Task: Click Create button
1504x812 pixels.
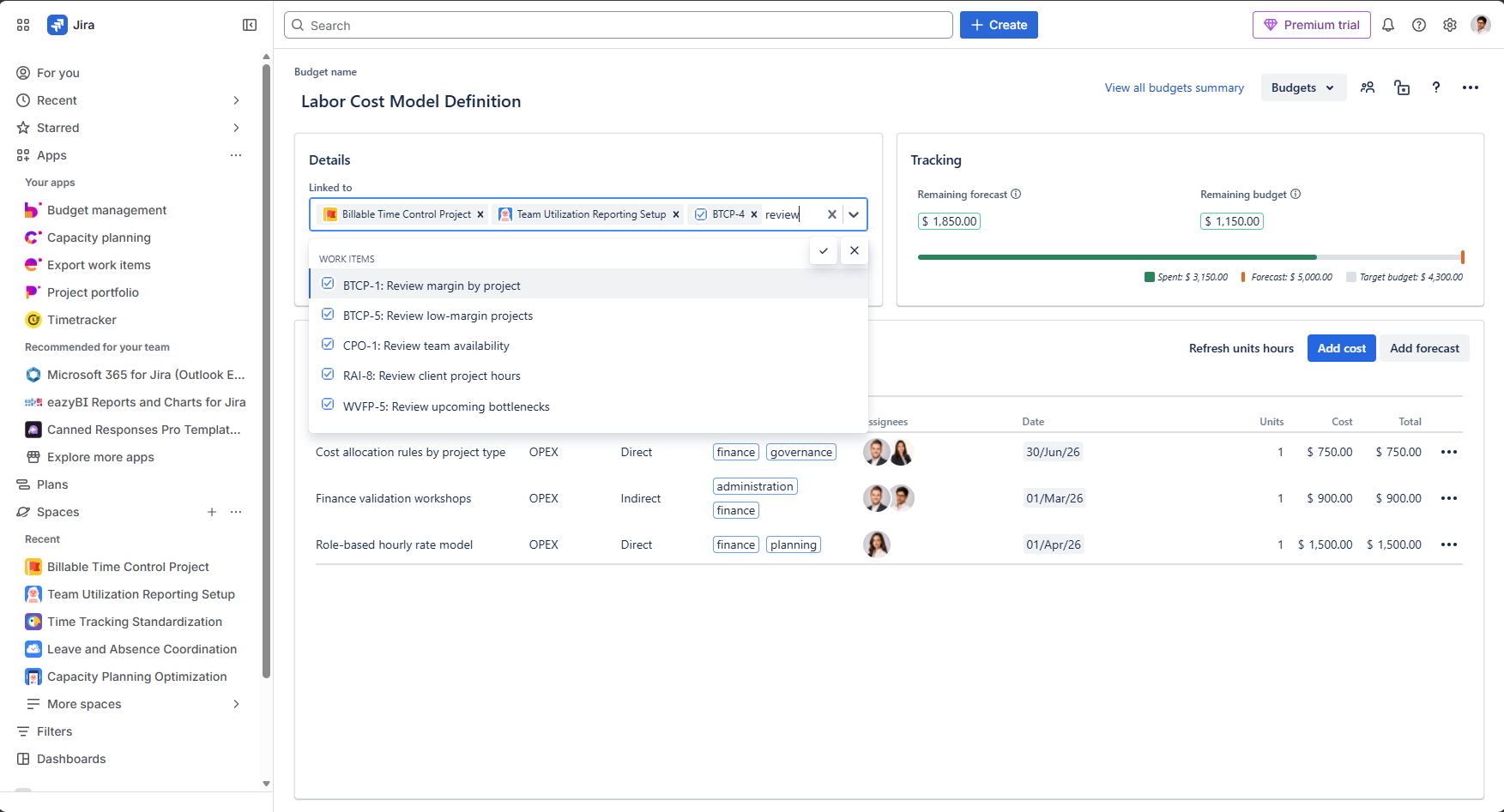Action: (x=999, y=25)
